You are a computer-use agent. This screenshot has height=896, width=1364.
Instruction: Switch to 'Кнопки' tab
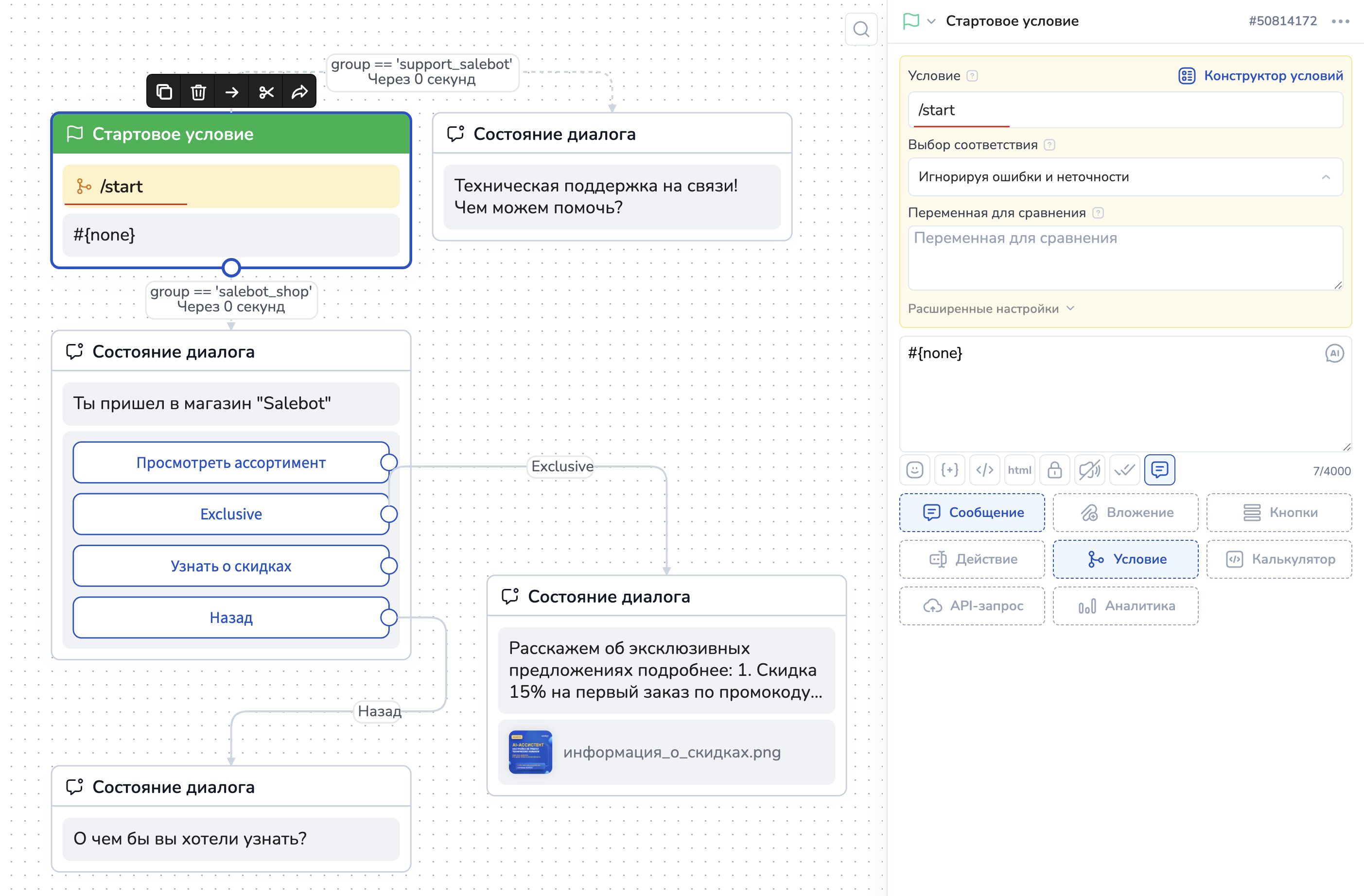1279,512
